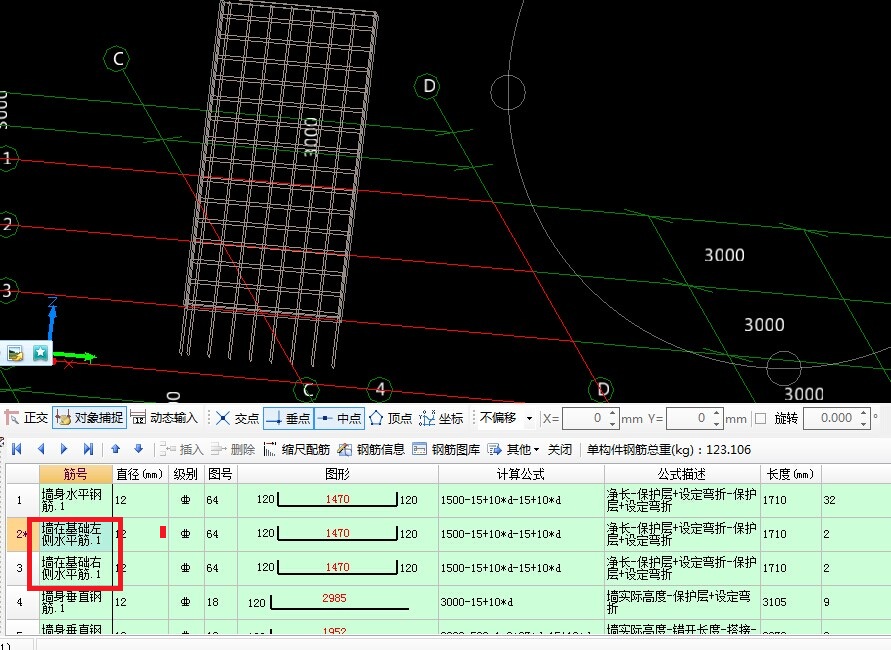Select 墙在基础左侧水平筋.1 cell
The height and width of the screenshot is (650, 891).
[76, 534]
